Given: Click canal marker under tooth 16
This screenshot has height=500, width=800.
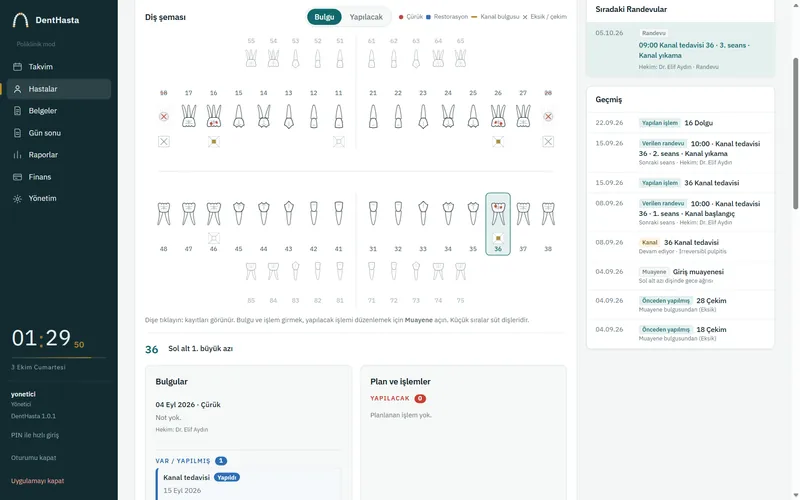Looking at the screenshot, I should (x=214, y=141).
